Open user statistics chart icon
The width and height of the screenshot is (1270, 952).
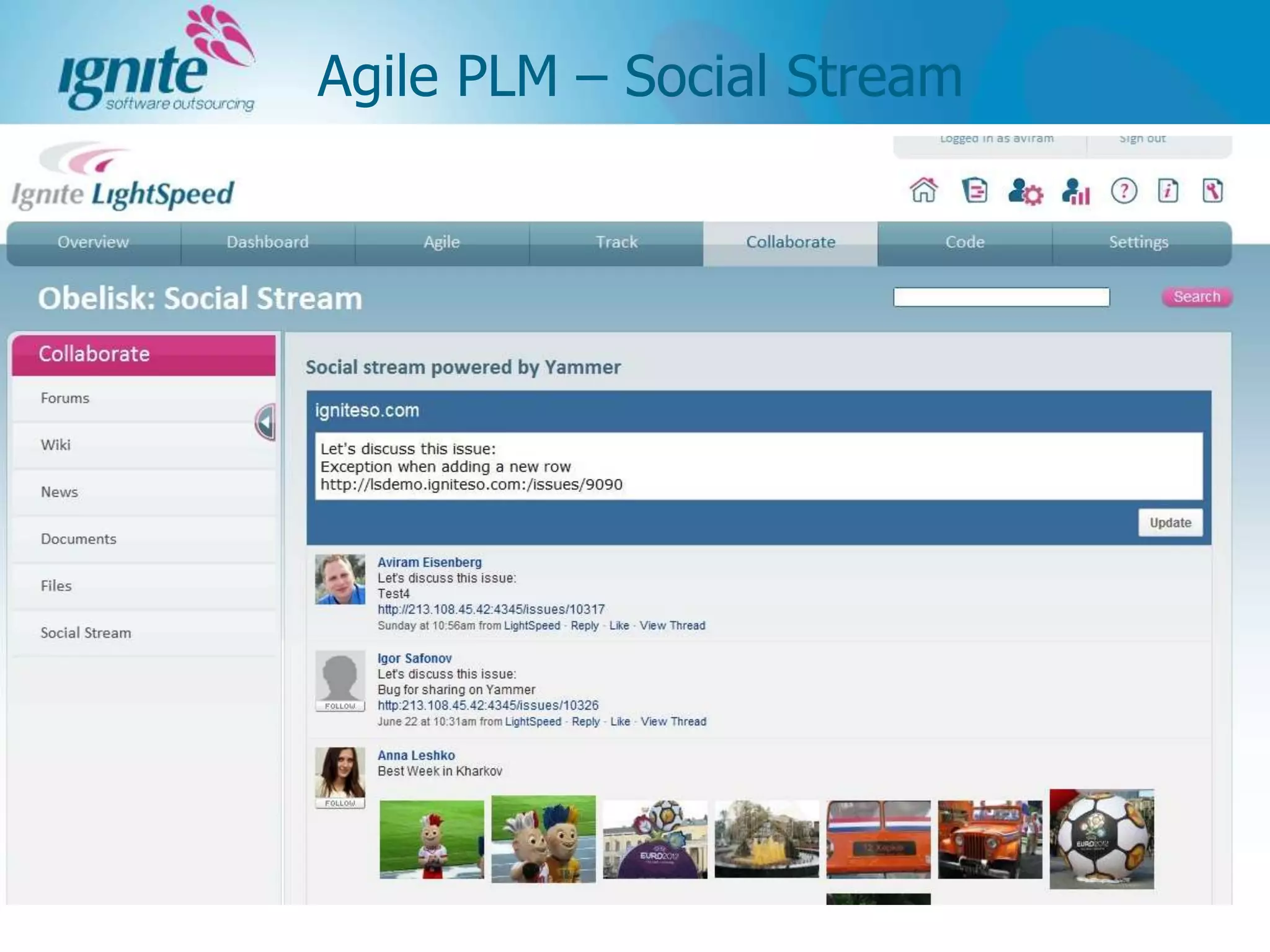[x=1076, y=192]
